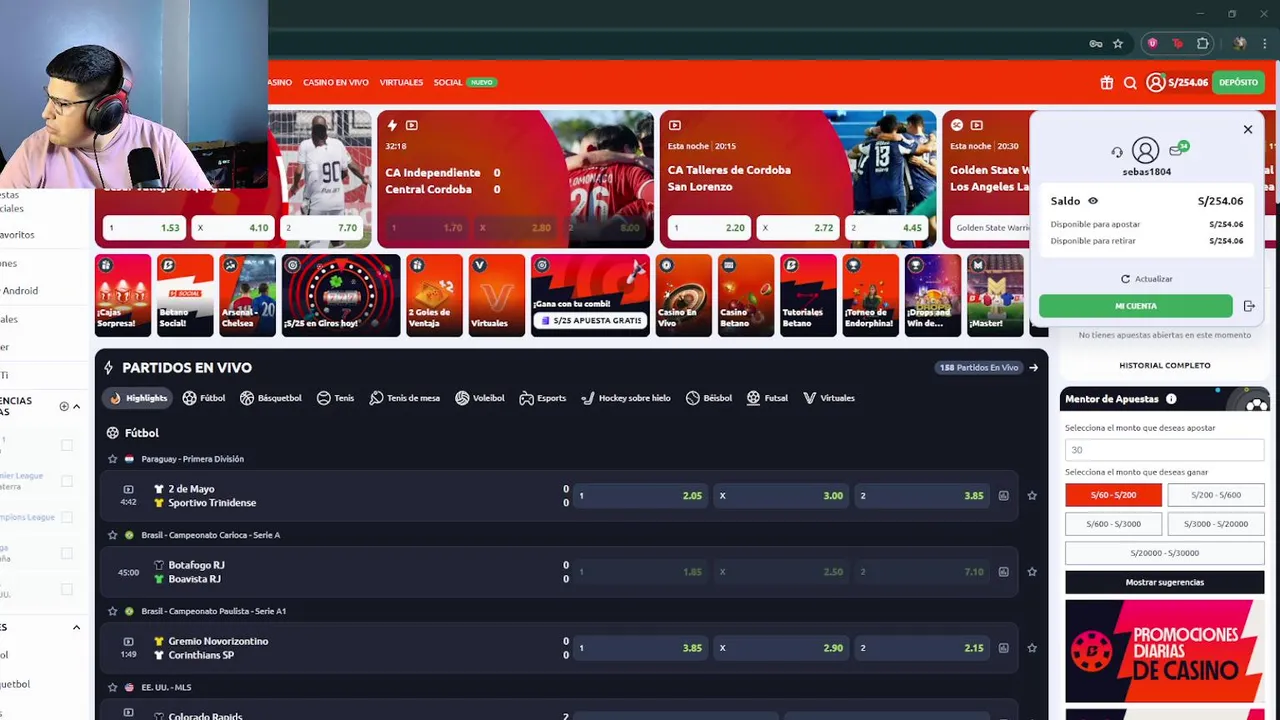Click the DEPÓSITO button

(1238, 82)
